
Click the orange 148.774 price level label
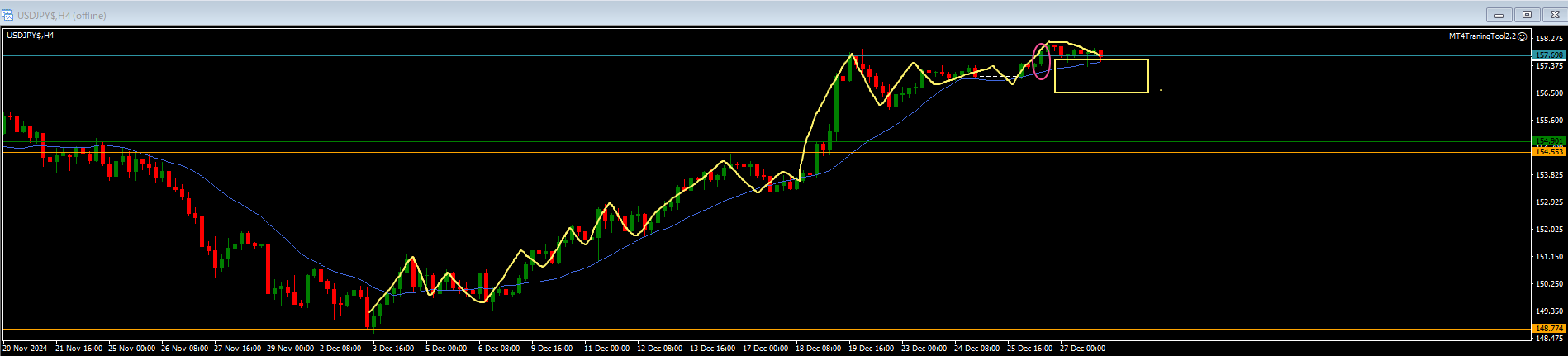tap(1548, 329)
